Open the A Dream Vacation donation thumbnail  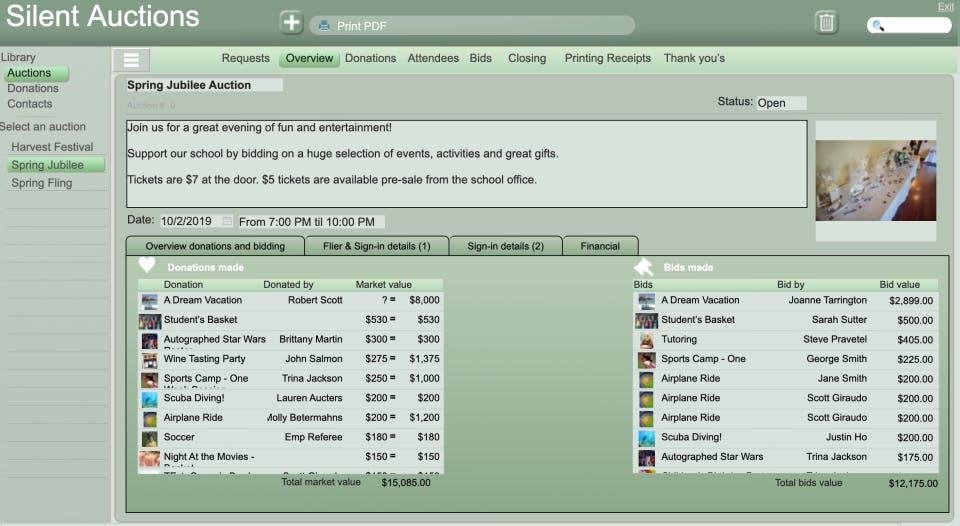point(149,300)
